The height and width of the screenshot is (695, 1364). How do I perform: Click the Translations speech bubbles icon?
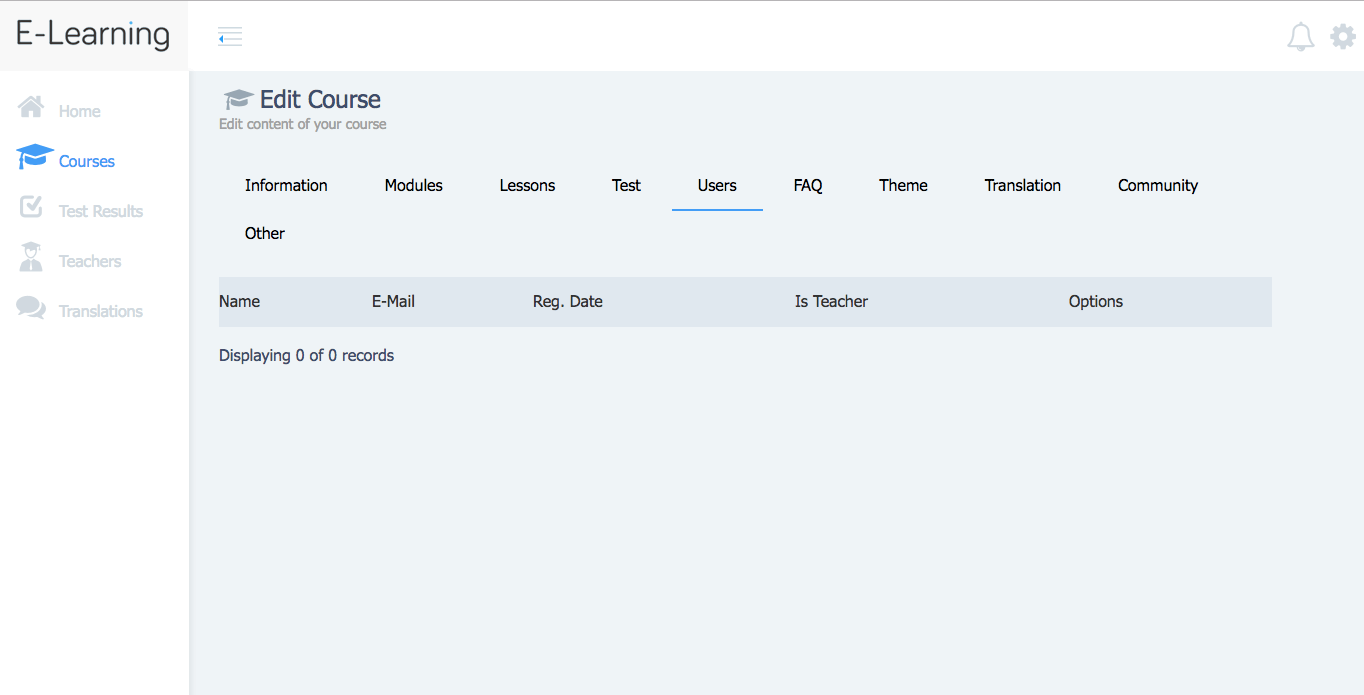tap(31, 308)
